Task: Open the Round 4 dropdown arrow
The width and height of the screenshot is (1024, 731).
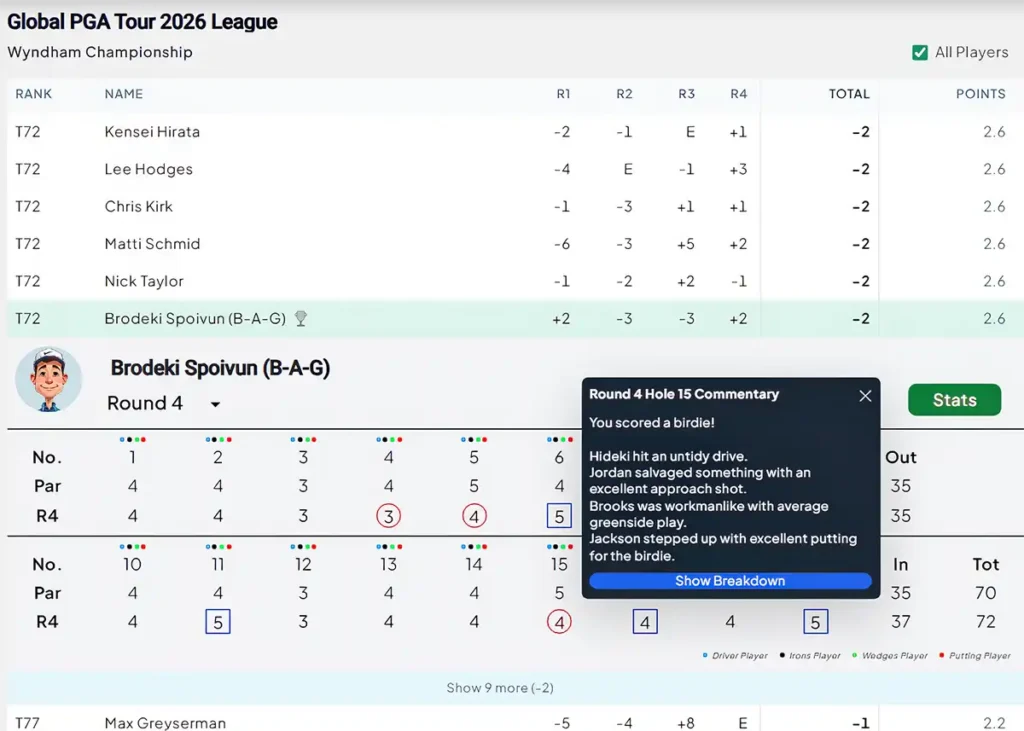Action: pyautogui.click(x=215, y=404)
